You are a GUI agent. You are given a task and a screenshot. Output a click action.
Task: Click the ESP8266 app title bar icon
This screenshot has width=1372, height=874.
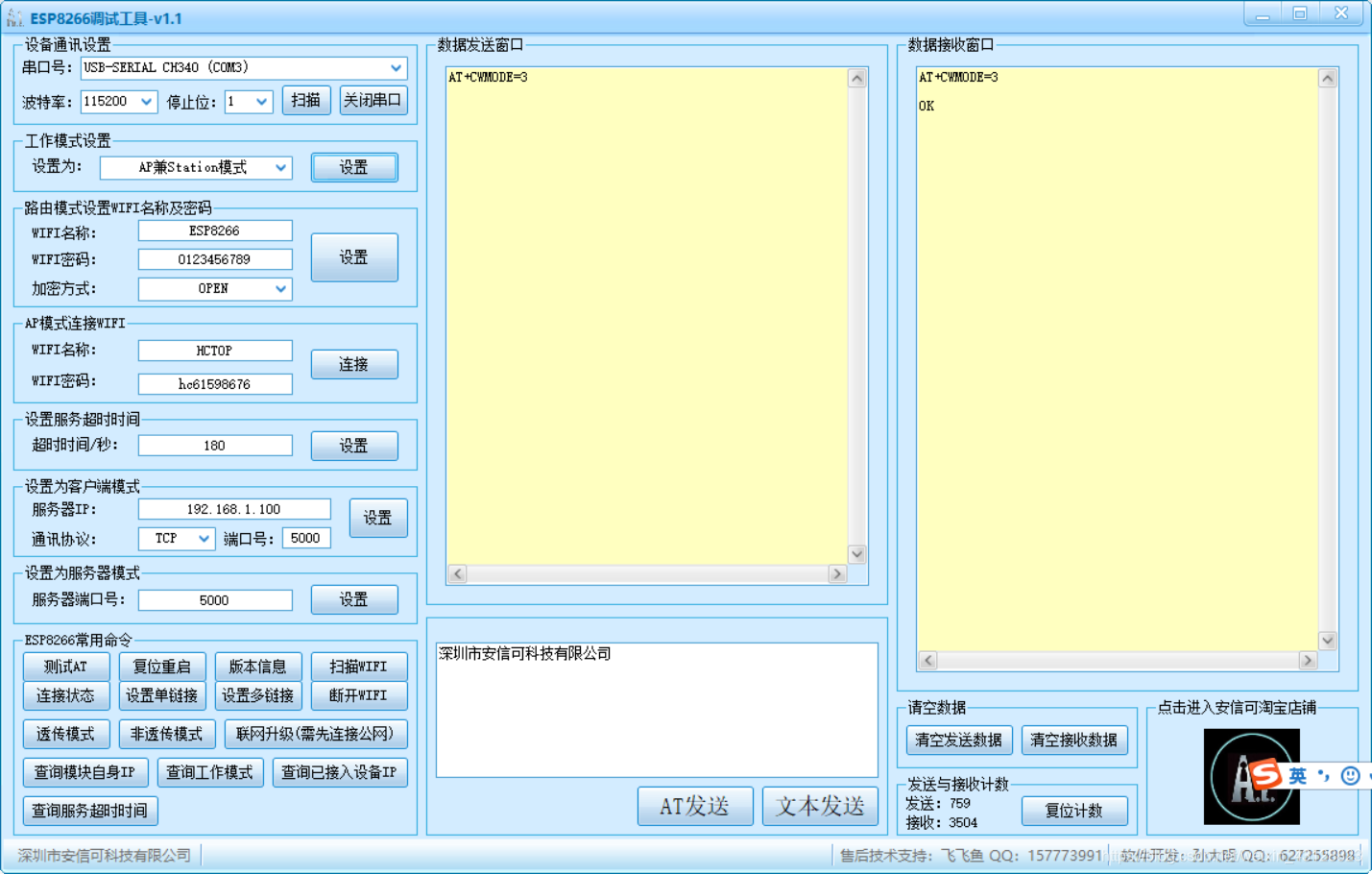pyautogui.click(x=14, y=17)
